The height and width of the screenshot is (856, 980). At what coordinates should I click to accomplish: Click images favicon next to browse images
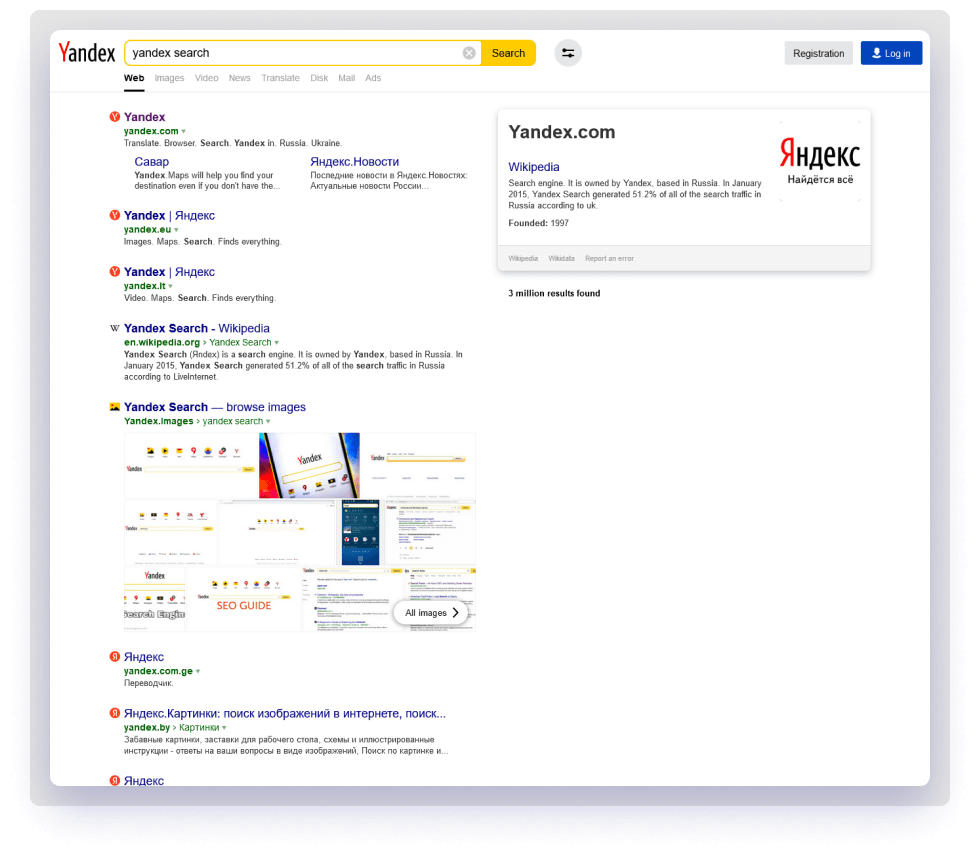click(115, 407)
